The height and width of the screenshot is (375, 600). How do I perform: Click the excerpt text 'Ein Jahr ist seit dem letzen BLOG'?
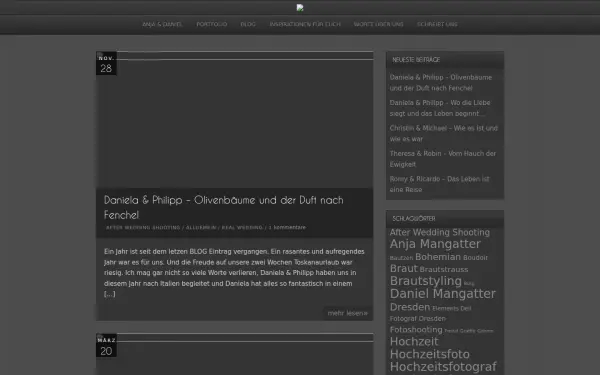[156, 251]
